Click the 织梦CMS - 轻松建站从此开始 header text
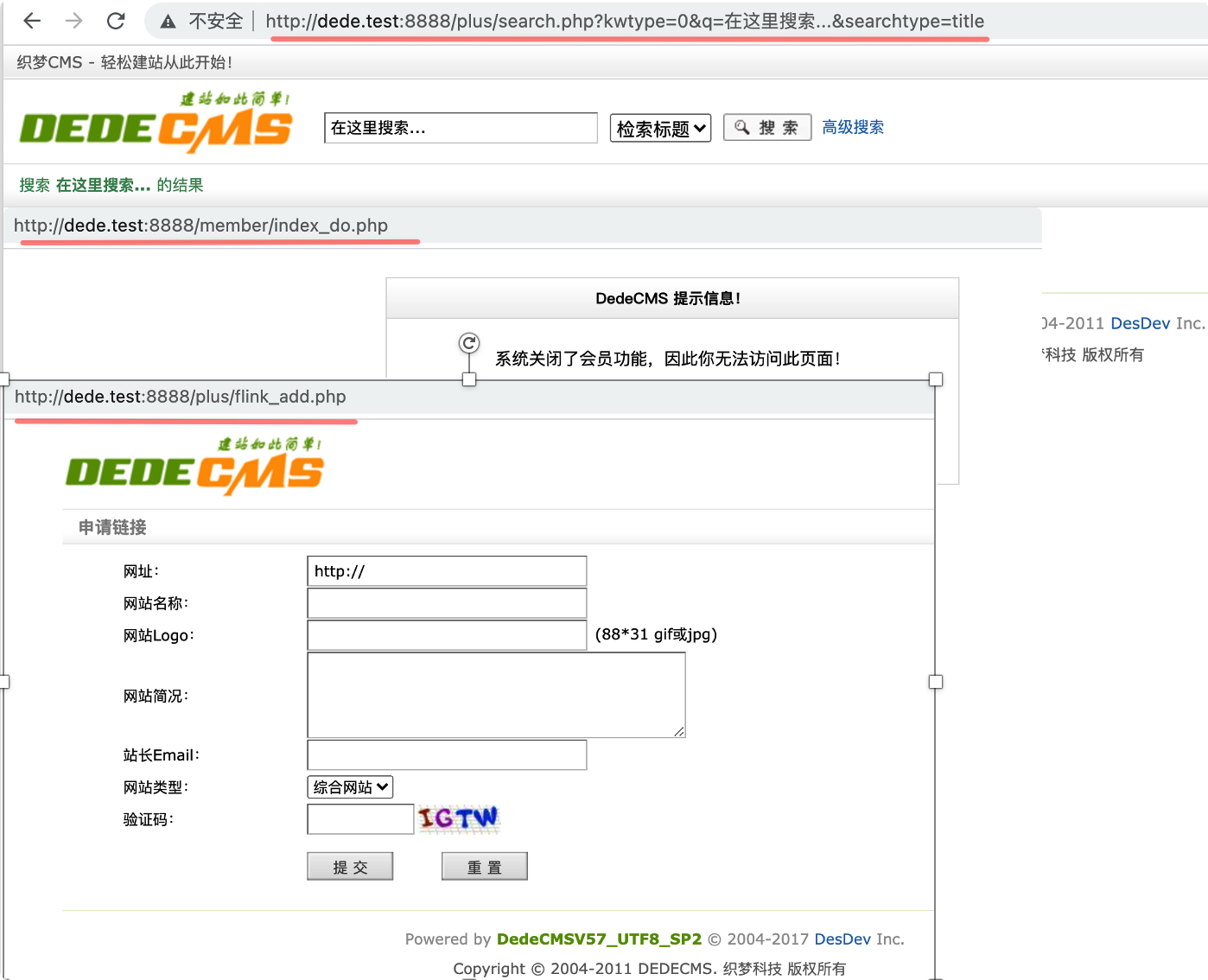 point(124,62)
